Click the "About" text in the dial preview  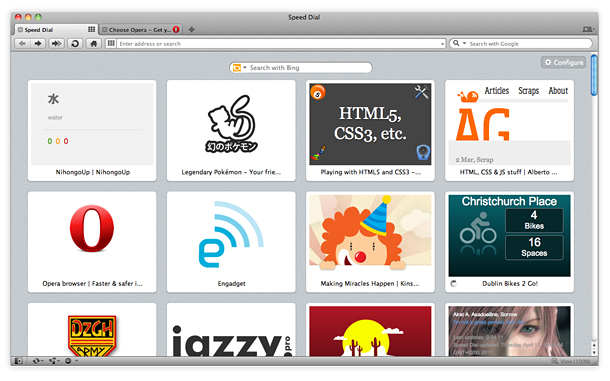pyautogui.click(x=558, y=91)
